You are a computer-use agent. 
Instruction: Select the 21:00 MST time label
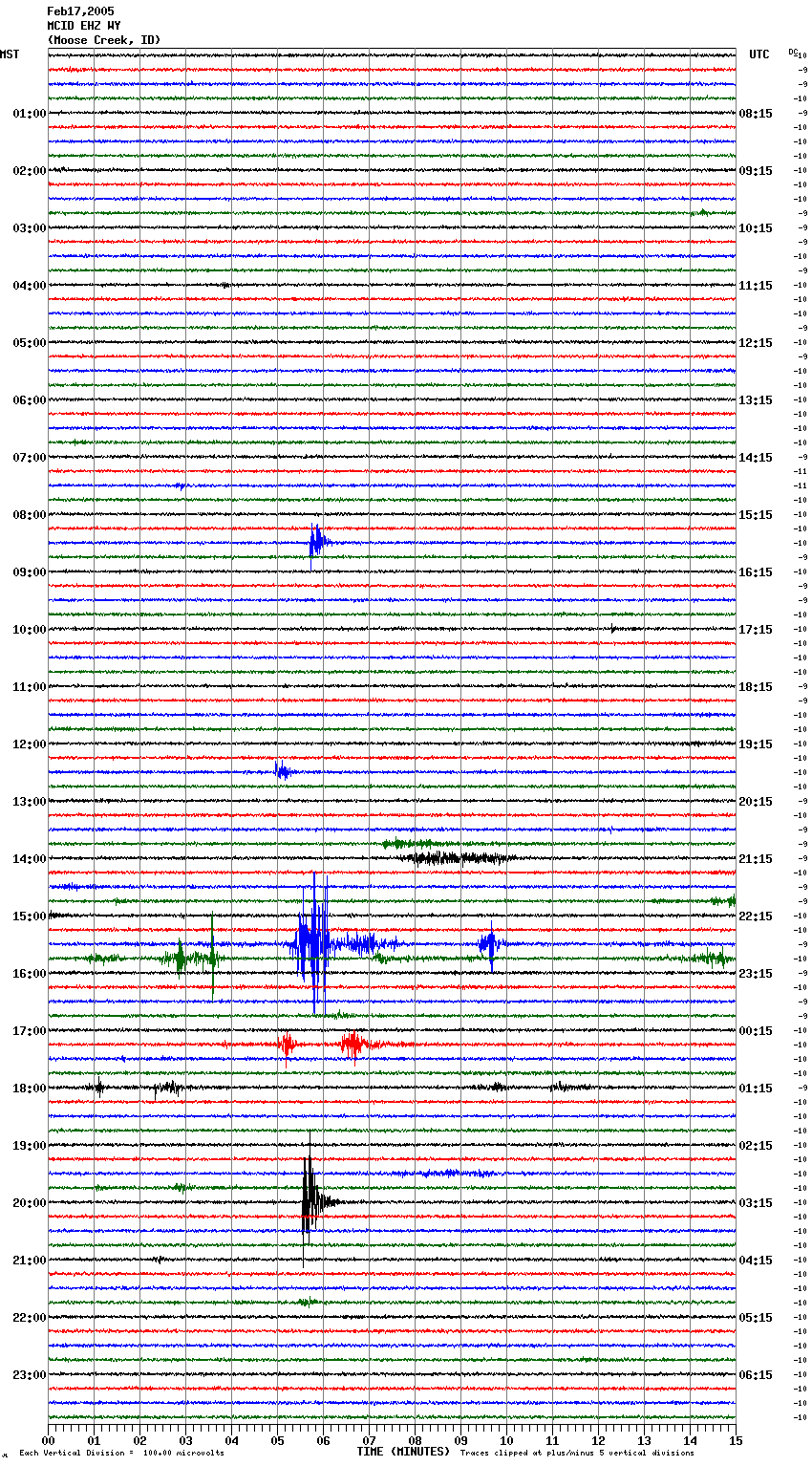[30, 1261]
